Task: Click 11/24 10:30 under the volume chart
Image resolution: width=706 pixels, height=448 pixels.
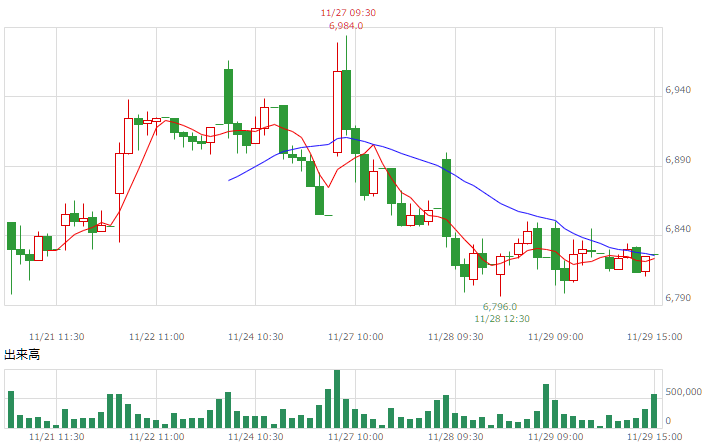Action: tap(256, 437)
